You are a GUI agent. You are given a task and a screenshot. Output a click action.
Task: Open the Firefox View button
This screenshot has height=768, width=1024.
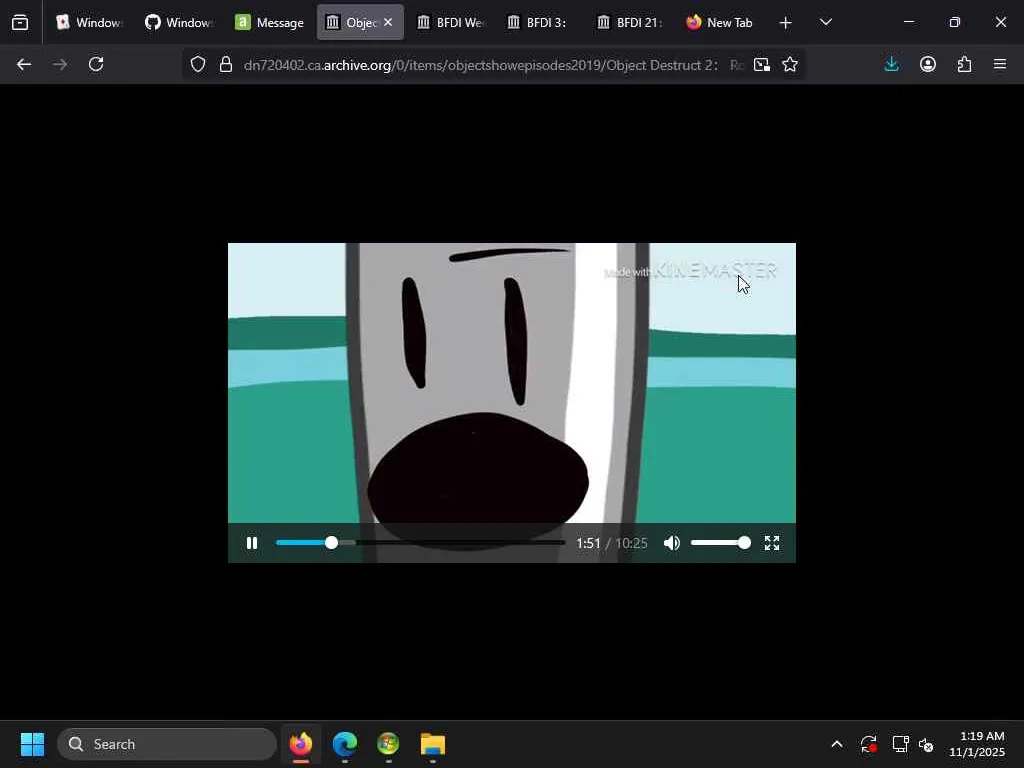click(20, 23)
